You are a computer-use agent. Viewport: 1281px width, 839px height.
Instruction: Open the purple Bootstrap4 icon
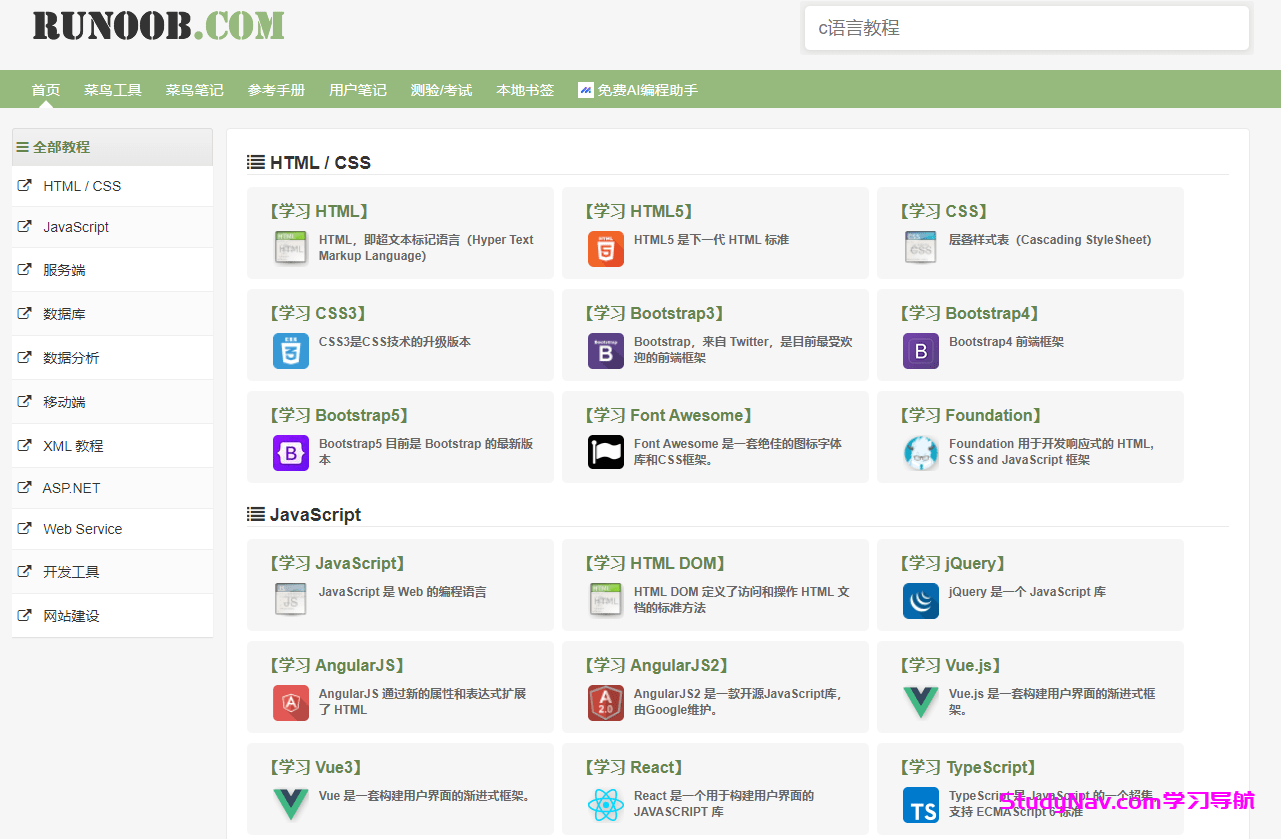[x=920, y=351]
